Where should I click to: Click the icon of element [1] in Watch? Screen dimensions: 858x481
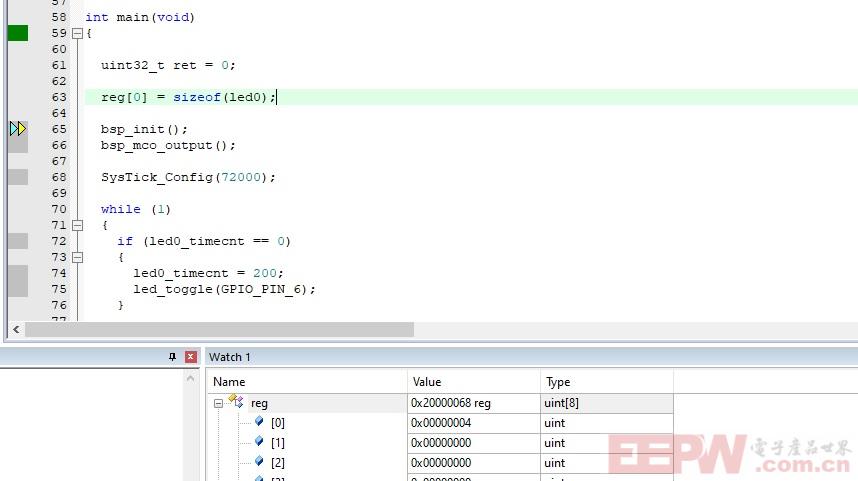tap(259, 442)
